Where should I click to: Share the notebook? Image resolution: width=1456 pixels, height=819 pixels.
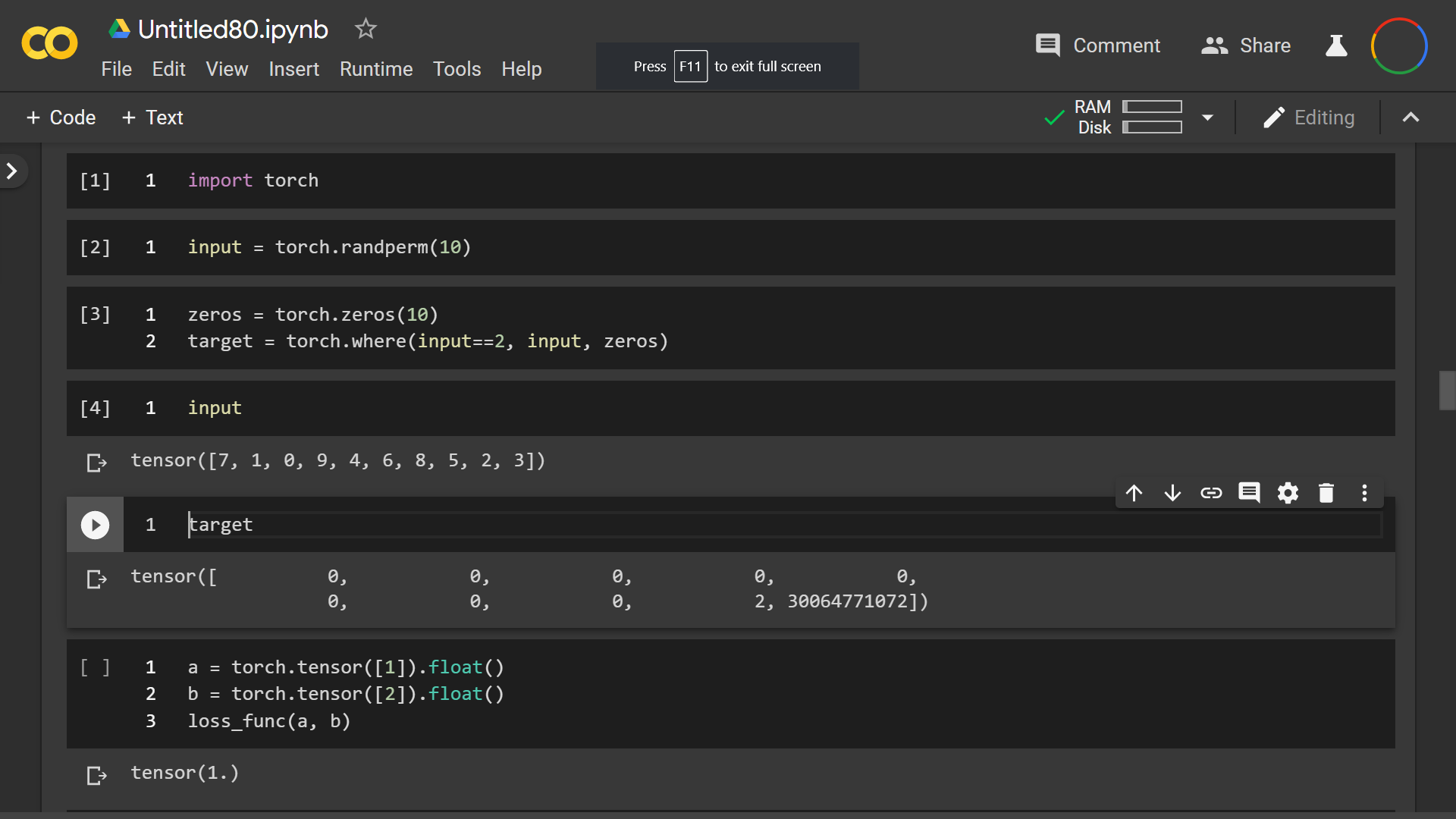[x=1246, y=45]
